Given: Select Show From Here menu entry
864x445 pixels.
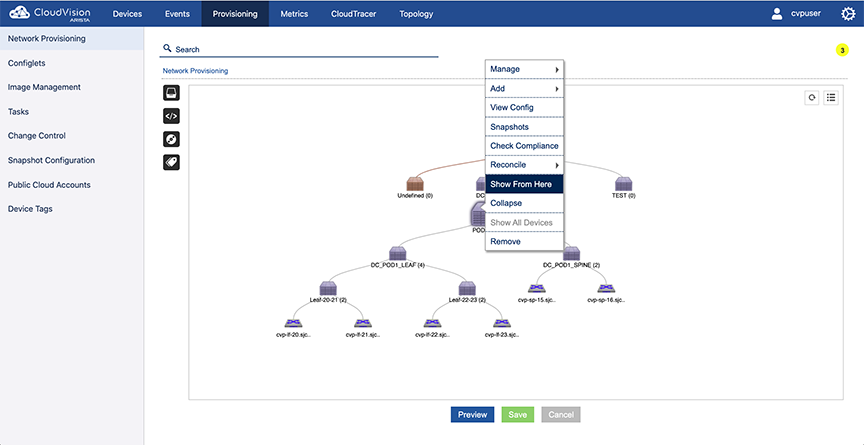Looking at the screenshot, I should pos(524,184).
